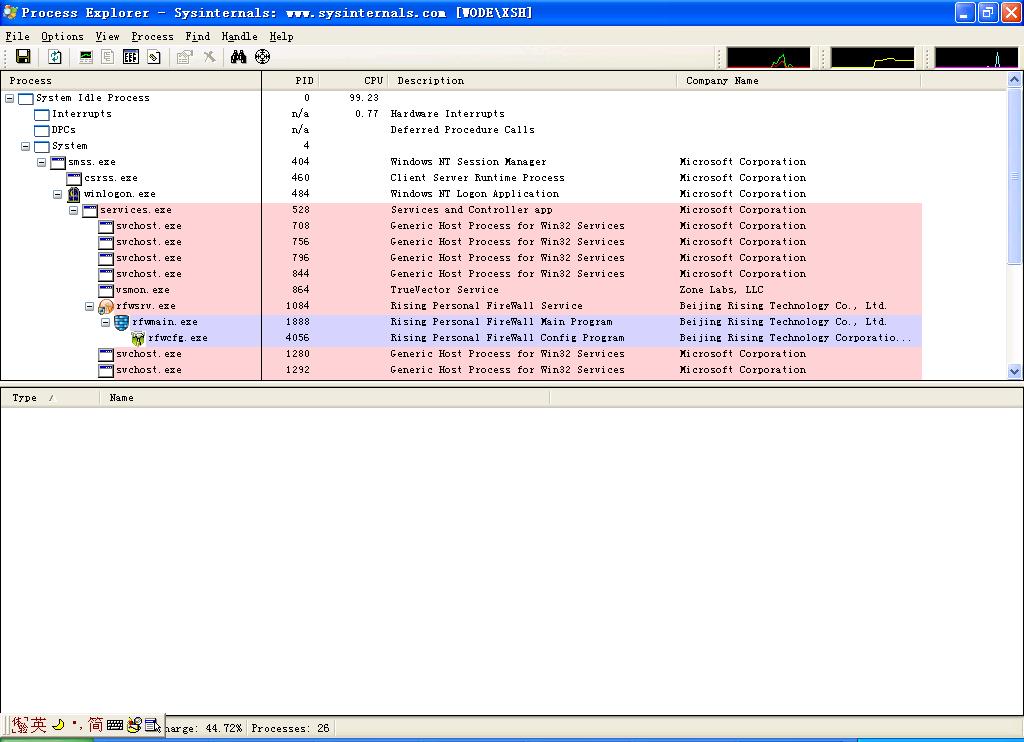The height and width of the screenshot is (742, 1024).
Task: Collapse the rfwmain.exe tree node
Action: point(106,322)
